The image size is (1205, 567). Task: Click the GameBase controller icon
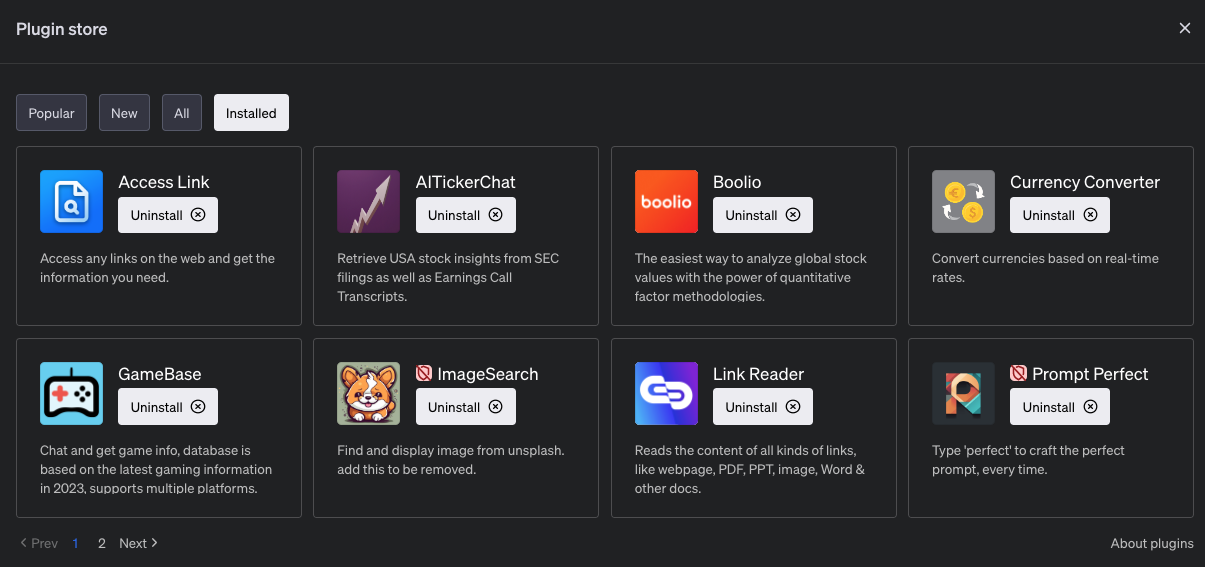pos(71,394)
